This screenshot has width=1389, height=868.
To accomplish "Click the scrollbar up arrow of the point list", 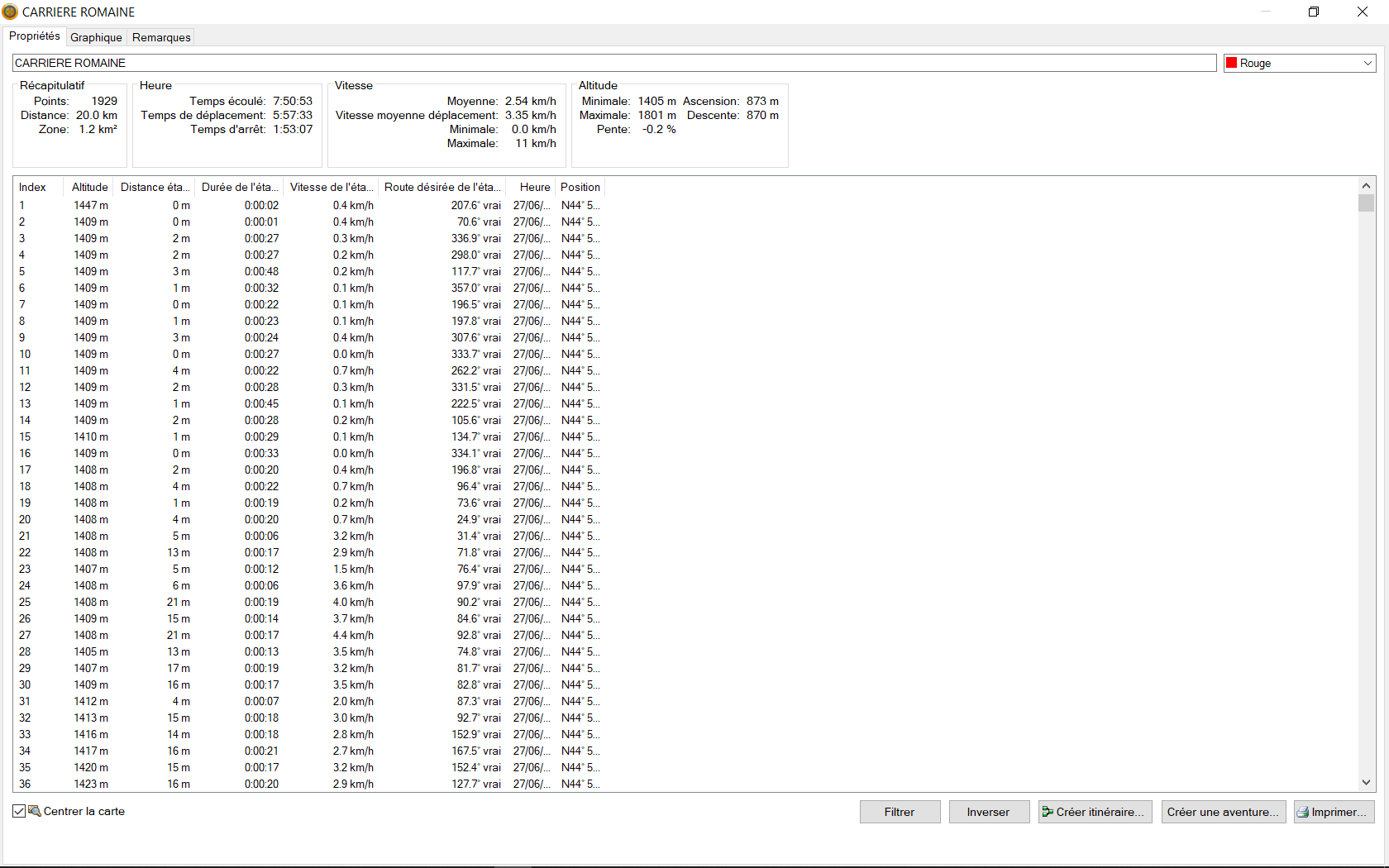I will click(x=1366, y=186).
